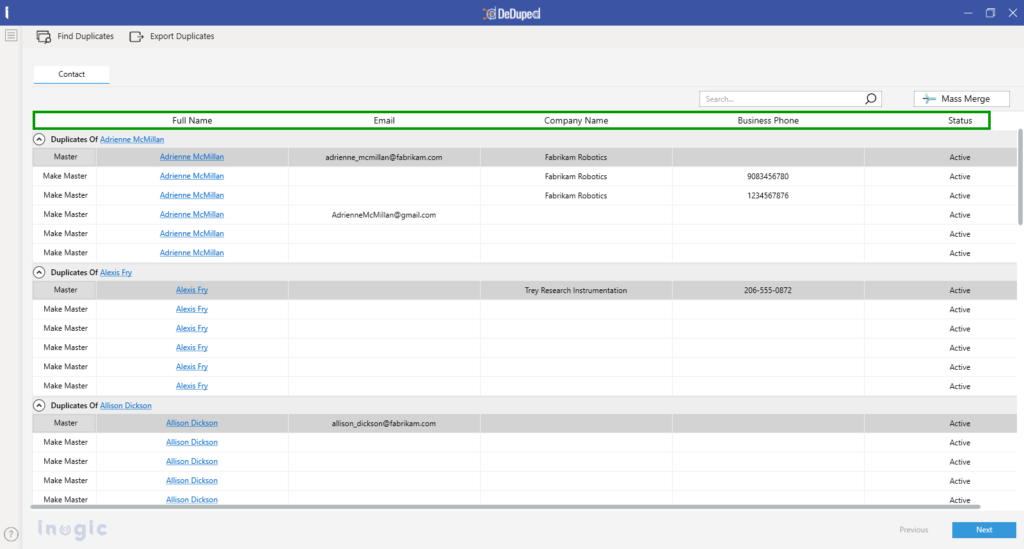Collapse the Duplicates Of Allison Dickson group
The image size is (1024, 549).
(39, 405)
